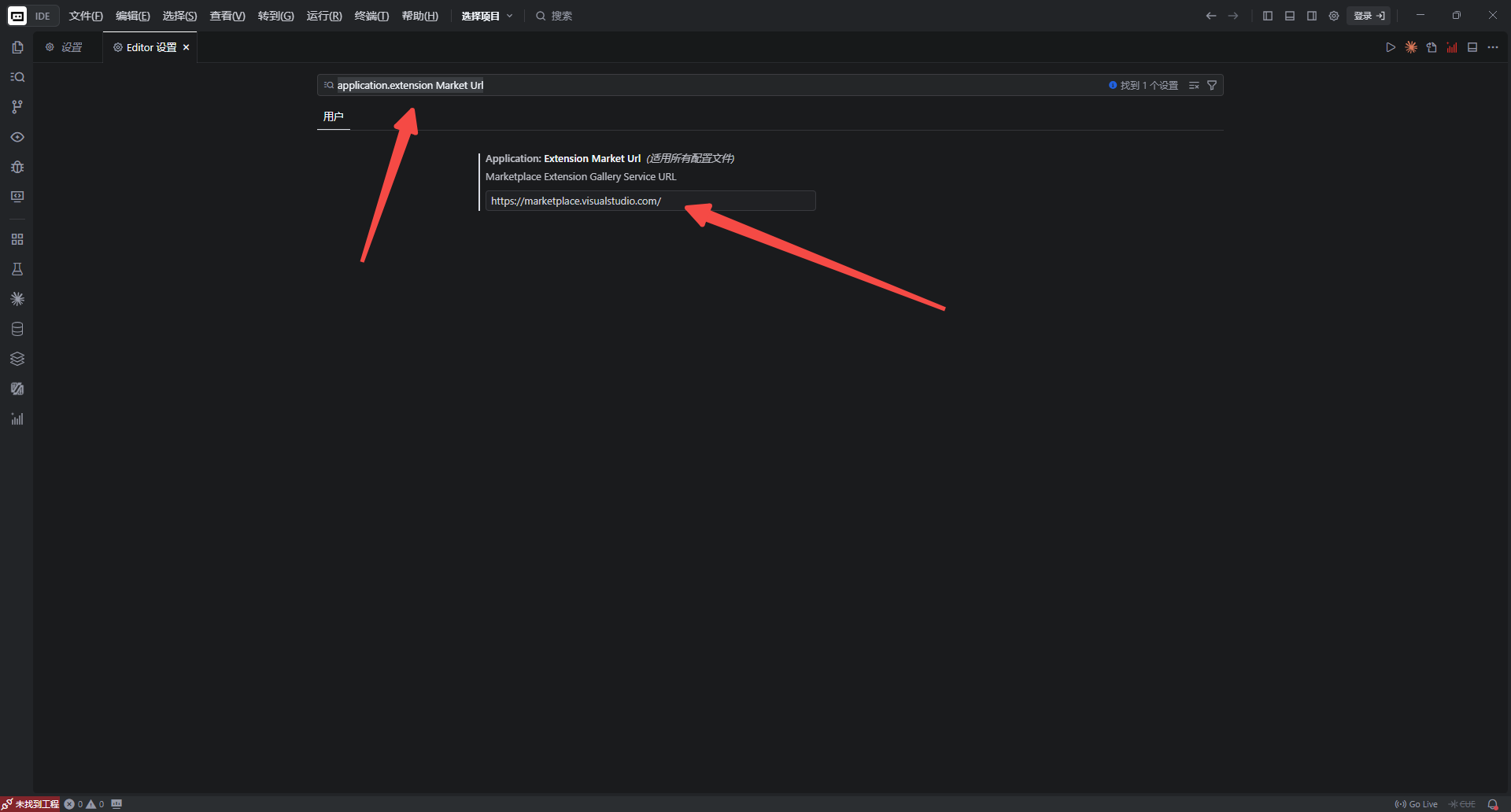Screen dimensions: 1511x812
Task: Open the database view in sidebar
Action: (17, 329)
